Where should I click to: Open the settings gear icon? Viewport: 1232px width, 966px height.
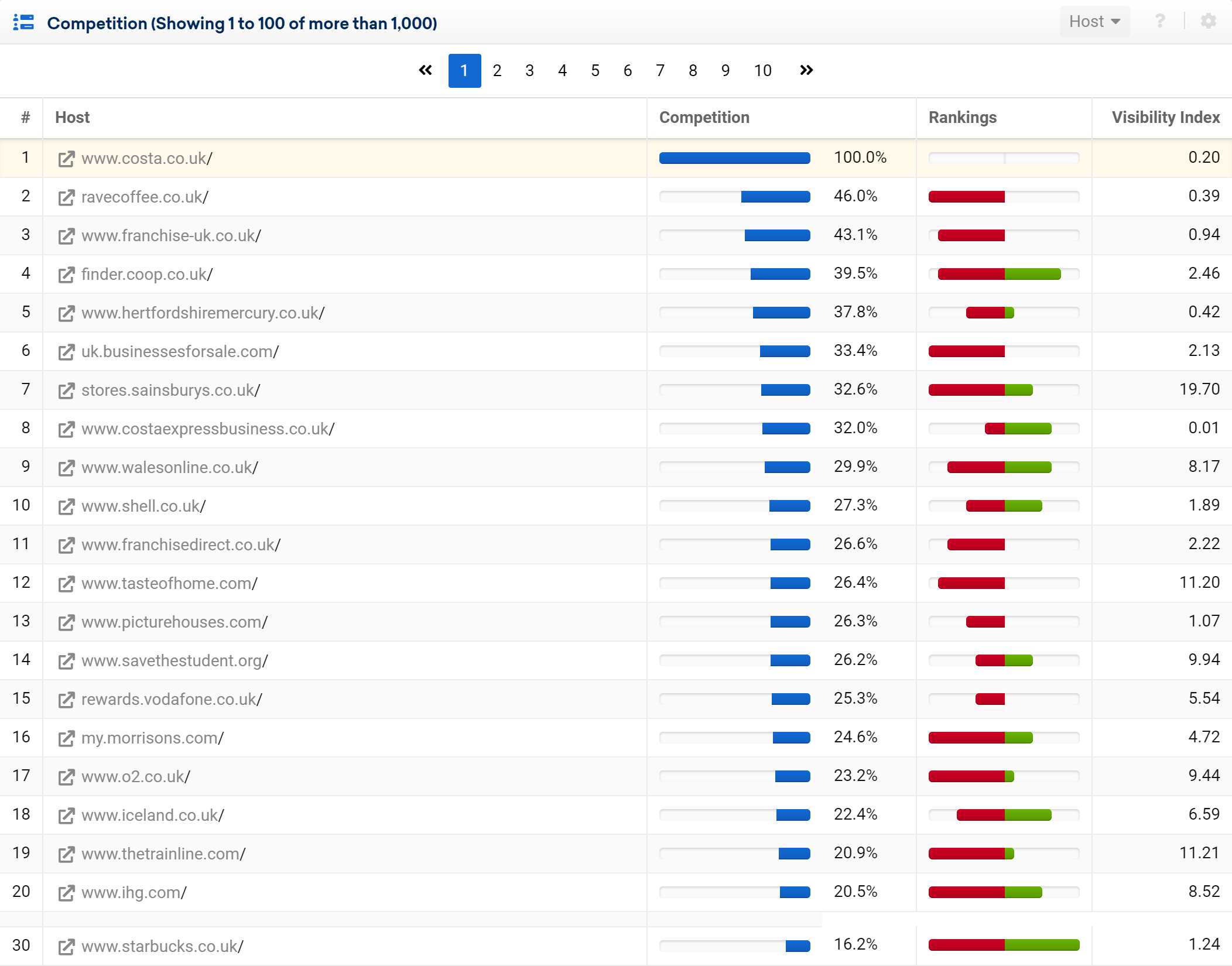tap(1209, 22)
